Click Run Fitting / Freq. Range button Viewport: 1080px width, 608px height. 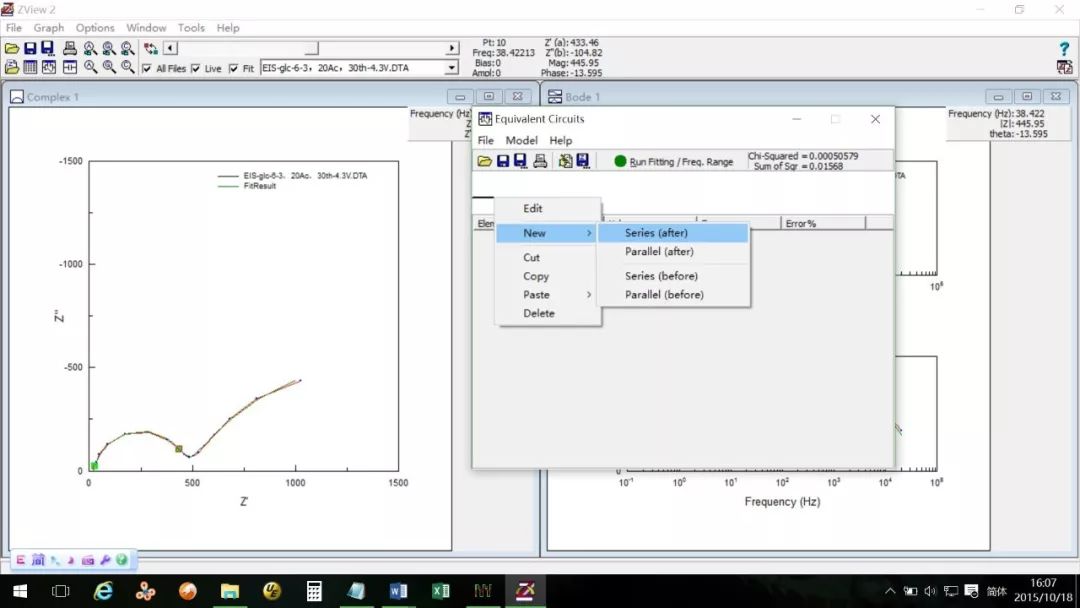(674, 162)
